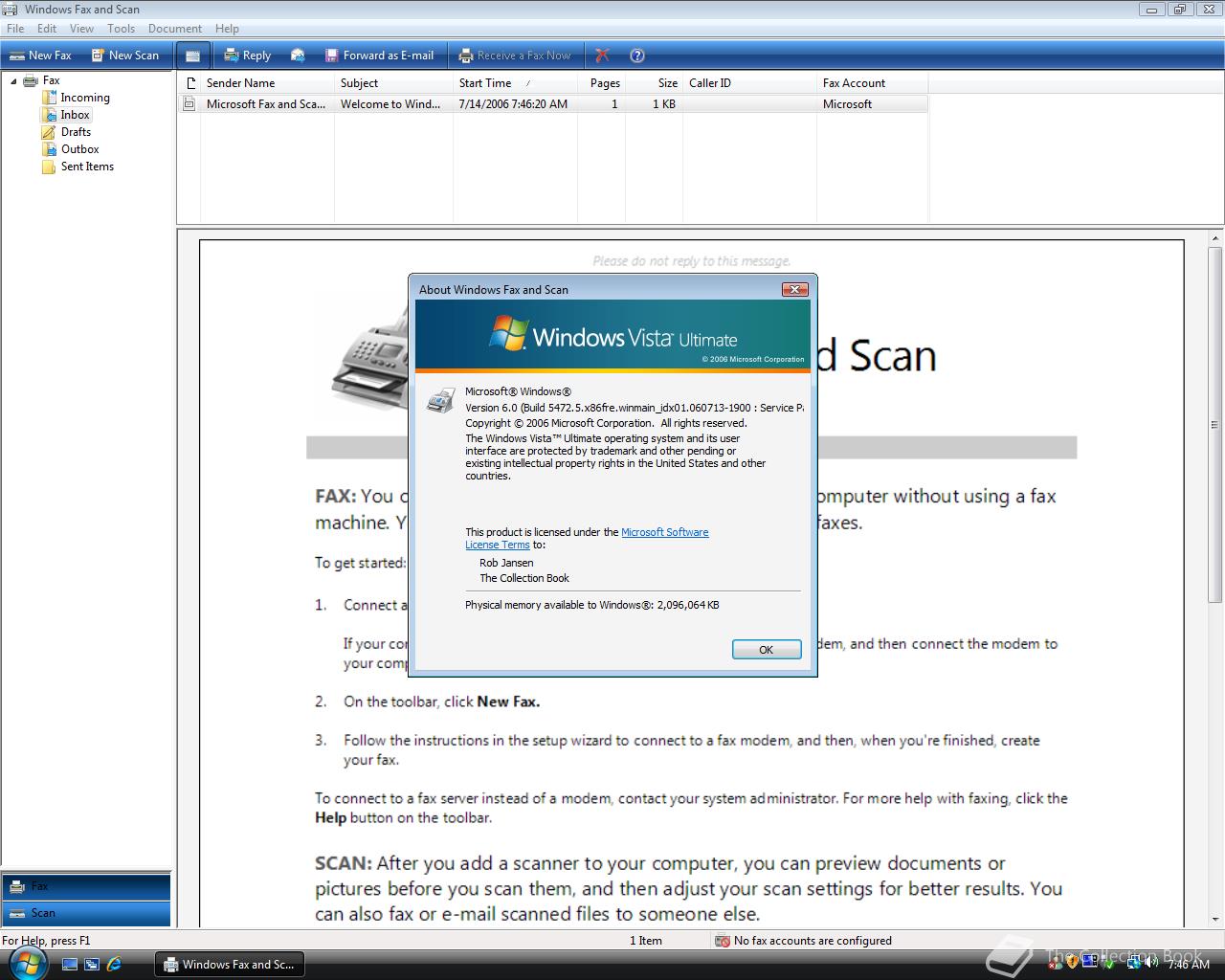Open the Tools menu

121,29
